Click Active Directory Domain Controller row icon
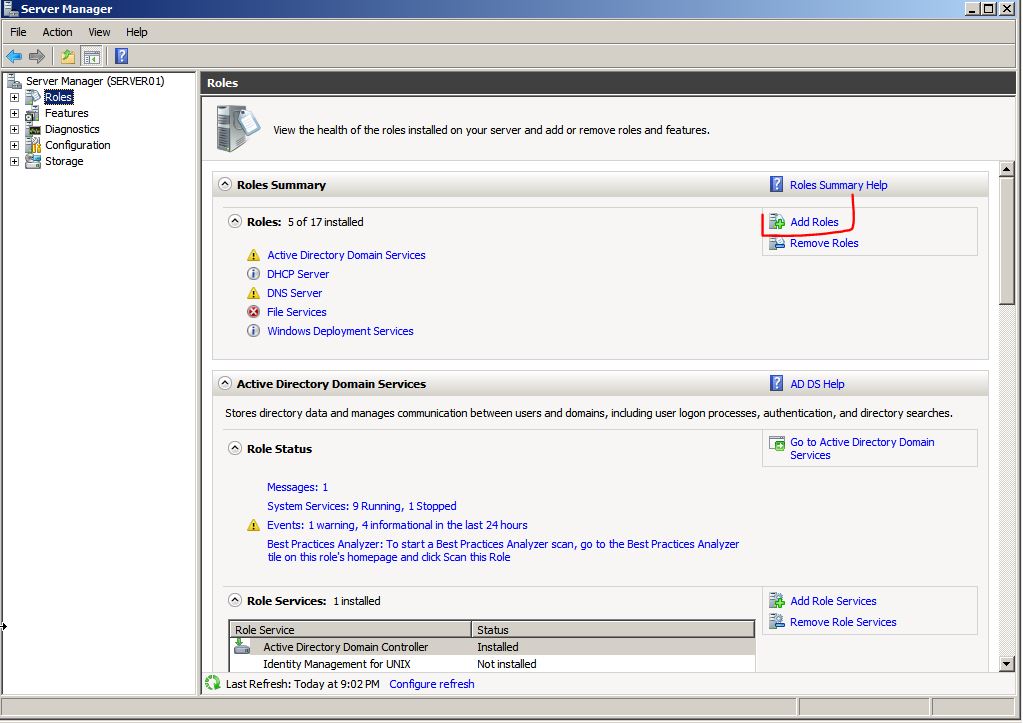Screen dimensions: 1023x723 click(242, 647)
